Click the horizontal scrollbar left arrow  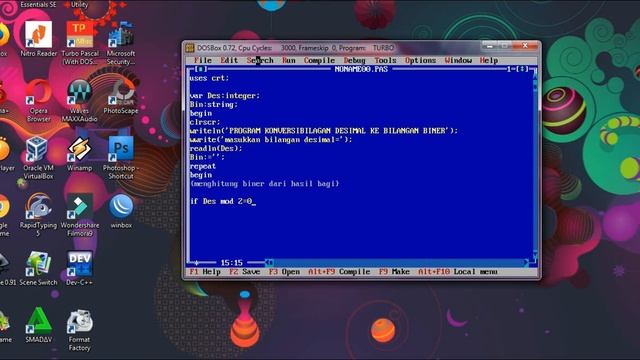click(269, 262)
